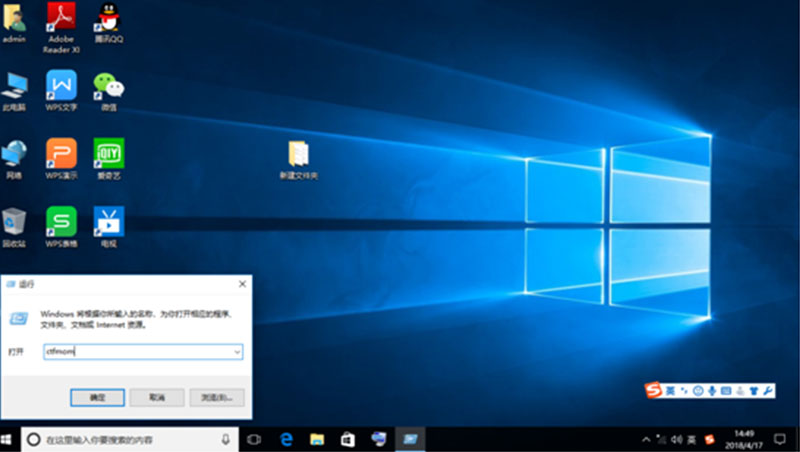Open the volume control in system tray

coord(675,440)
